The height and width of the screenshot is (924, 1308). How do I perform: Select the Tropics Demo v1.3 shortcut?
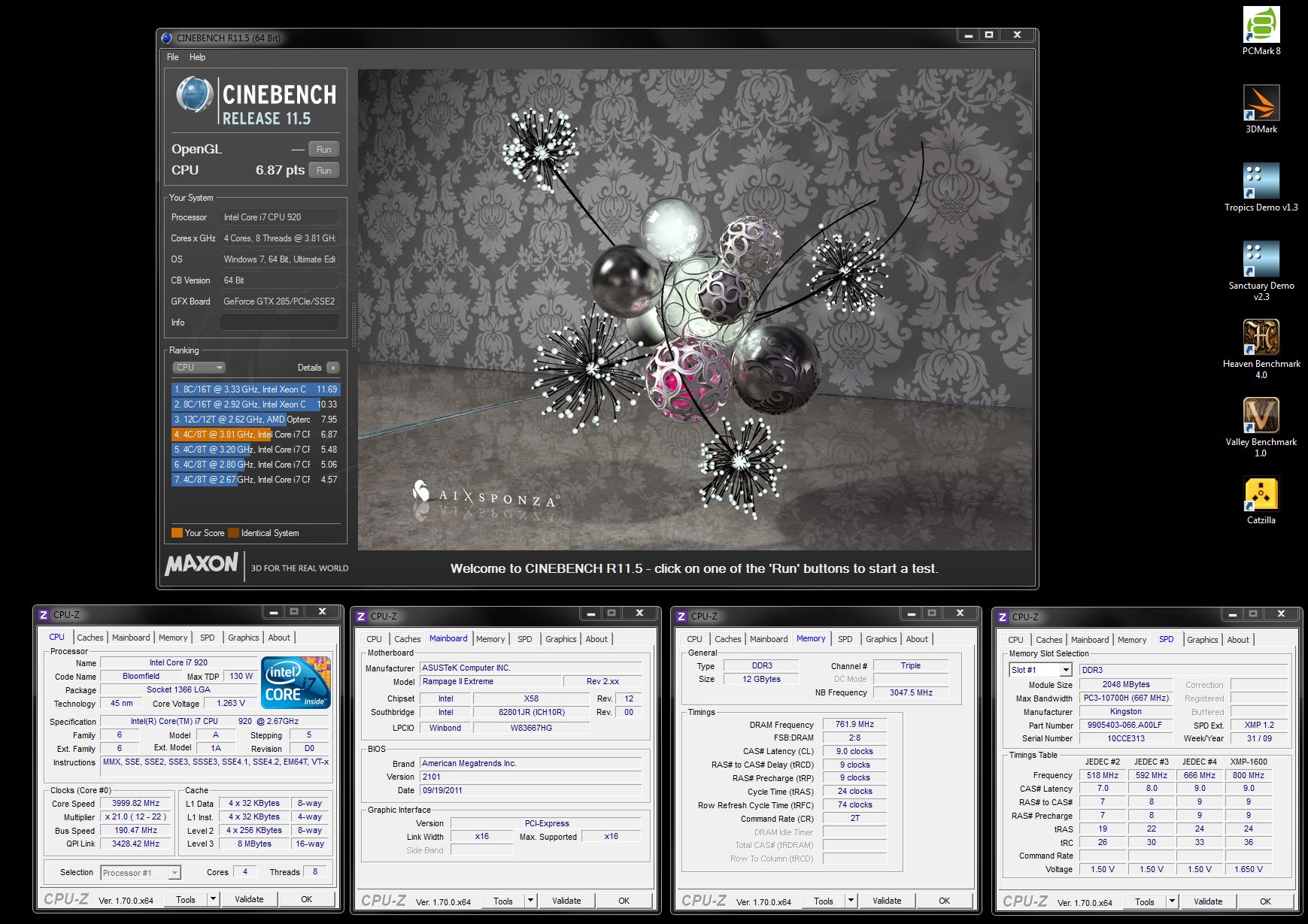pyautogui.click(x=1261, y=188)
